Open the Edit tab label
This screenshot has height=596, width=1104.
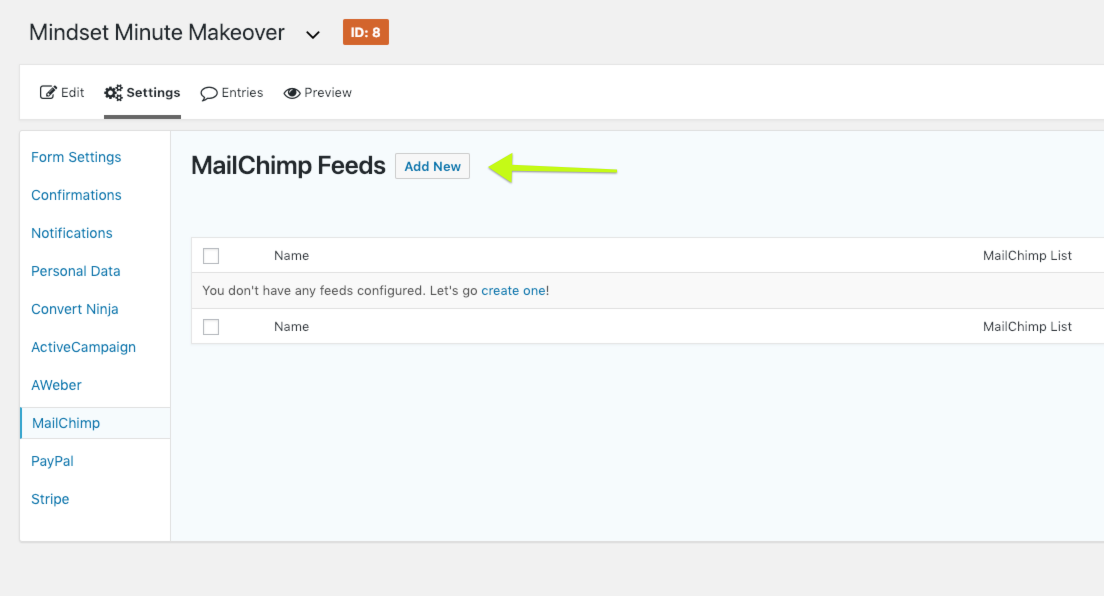72,92
